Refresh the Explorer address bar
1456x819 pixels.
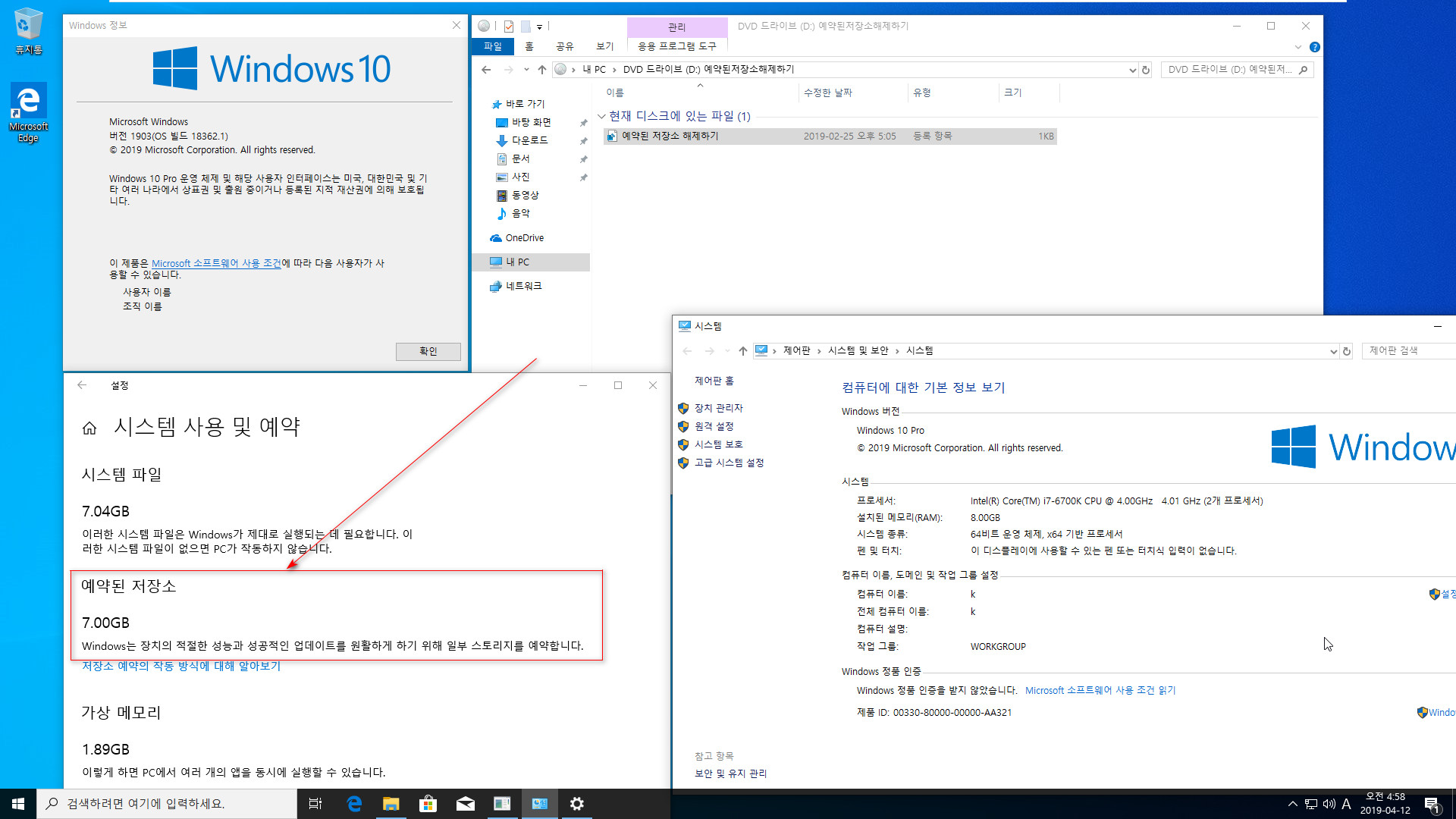[x=1146, y=70]
